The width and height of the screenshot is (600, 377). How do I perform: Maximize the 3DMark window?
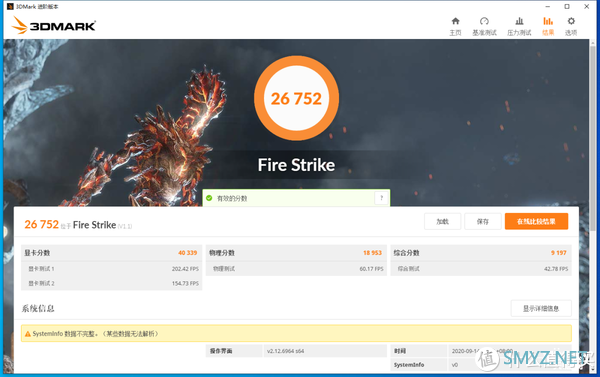pyautogui.click(x=567, y=7)
